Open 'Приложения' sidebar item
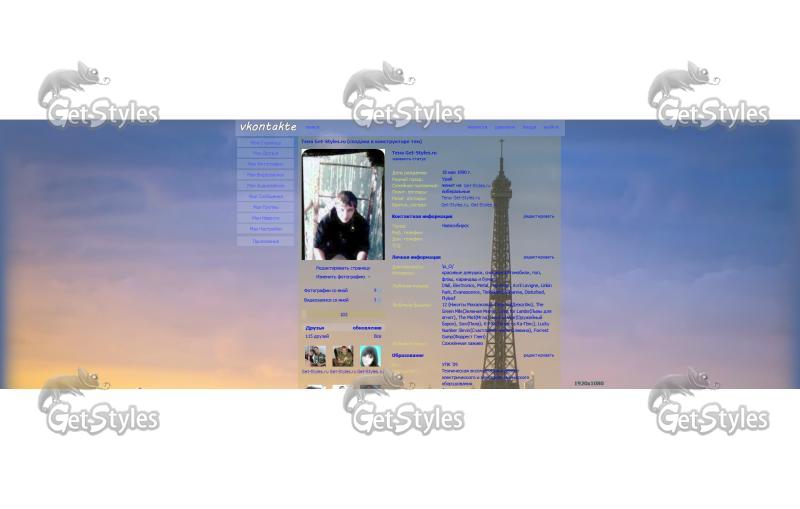This screenshot has width=800, height=509. tap(266, 241)
